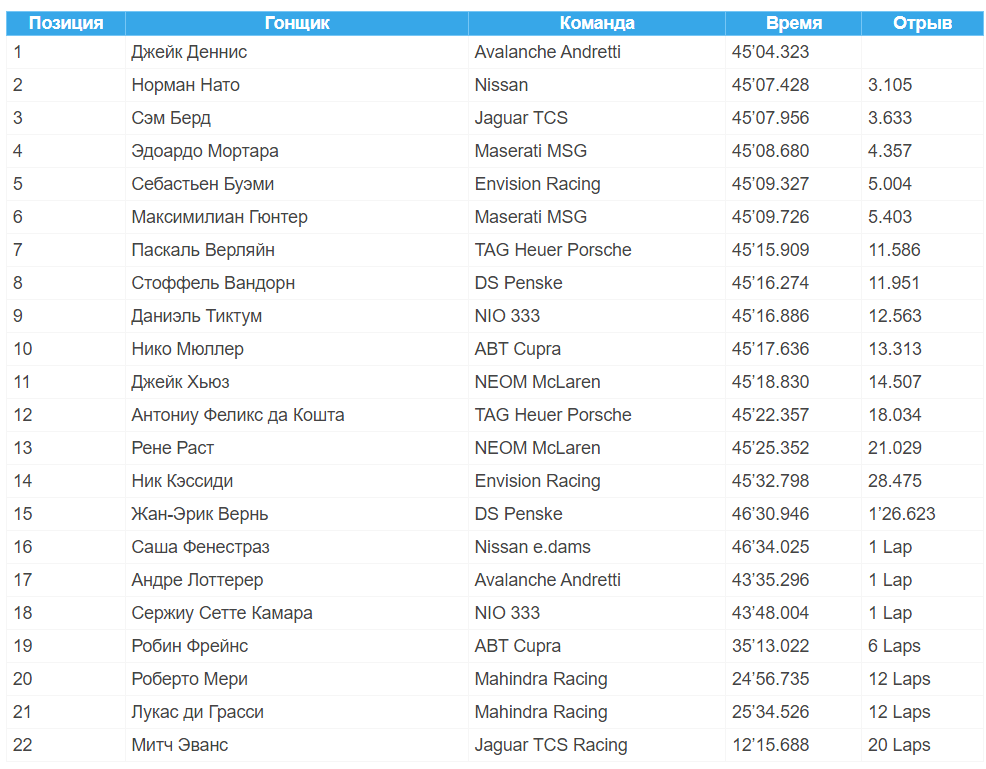Viewport: 986px width, 769px height.
Task: Click on Норман Нато driver name
Action: pyautogui.click(x=185, y=85)
